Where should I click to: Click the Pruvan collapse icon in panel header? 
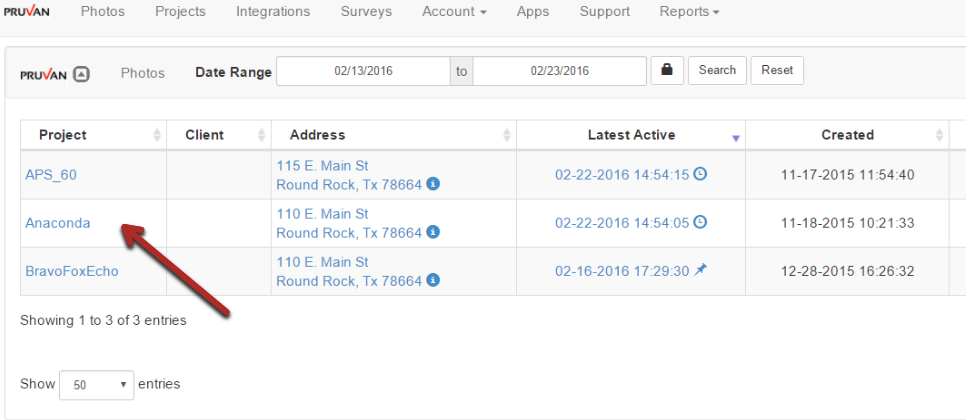pos(82,73)
